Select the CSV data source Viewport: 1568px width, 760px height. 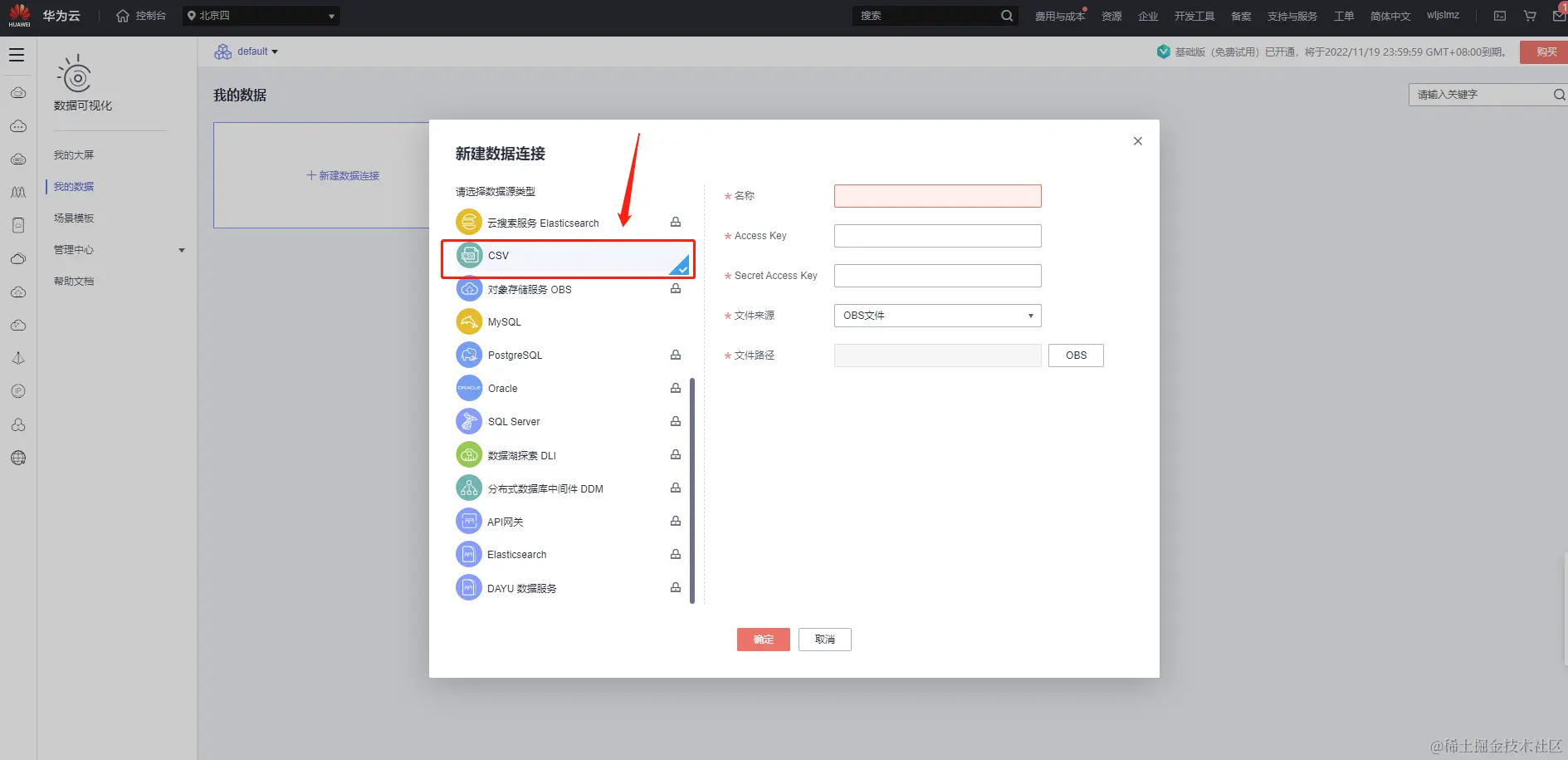(569, 257)
